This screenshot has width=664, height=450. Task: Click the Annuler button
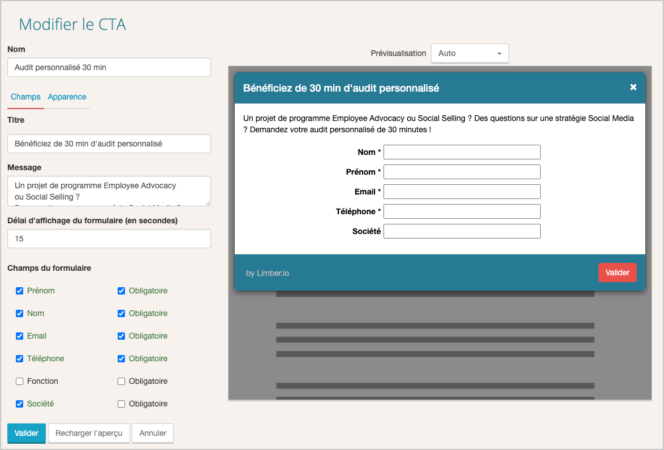point(152,433)
